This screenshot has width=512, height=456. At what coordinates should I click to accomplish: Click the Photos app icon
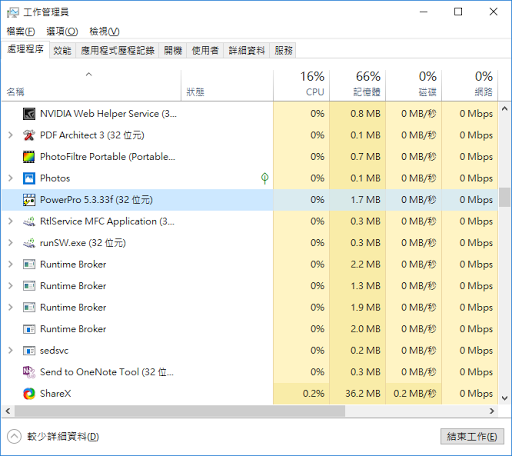[29, 178]
